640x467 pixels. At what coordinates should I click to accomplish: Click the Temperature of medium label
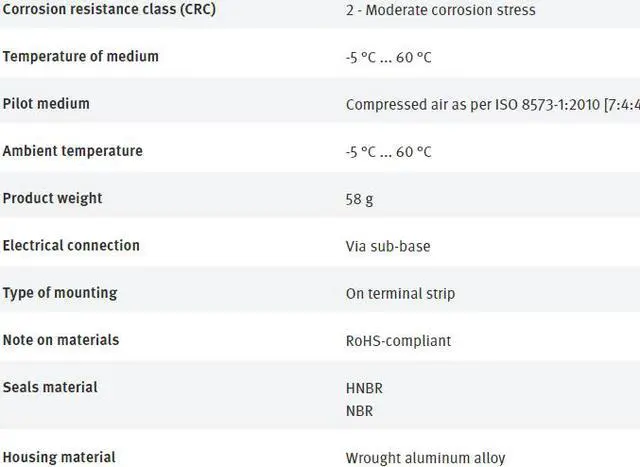pos(81,56)
